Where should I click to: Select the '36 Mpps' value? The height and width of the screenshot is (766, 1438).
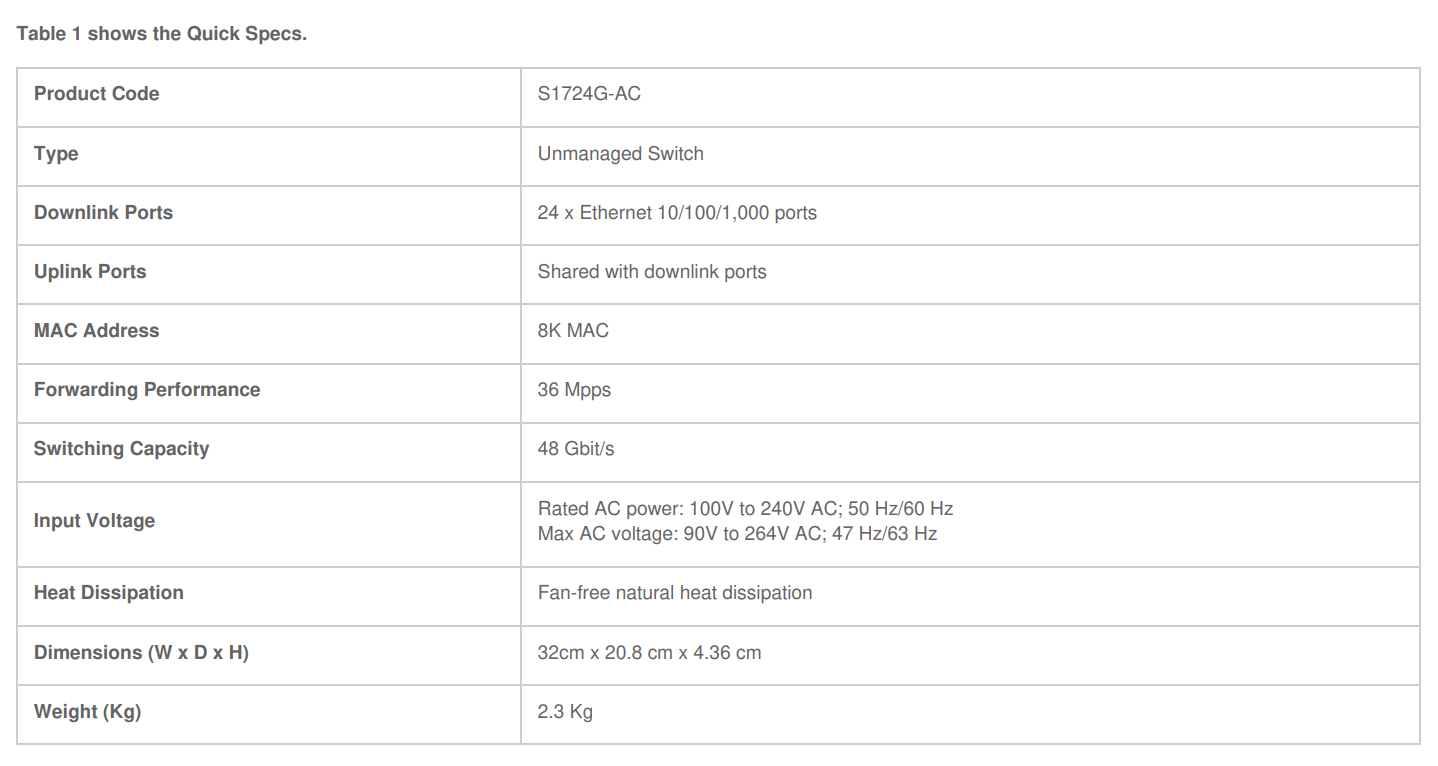574,390
